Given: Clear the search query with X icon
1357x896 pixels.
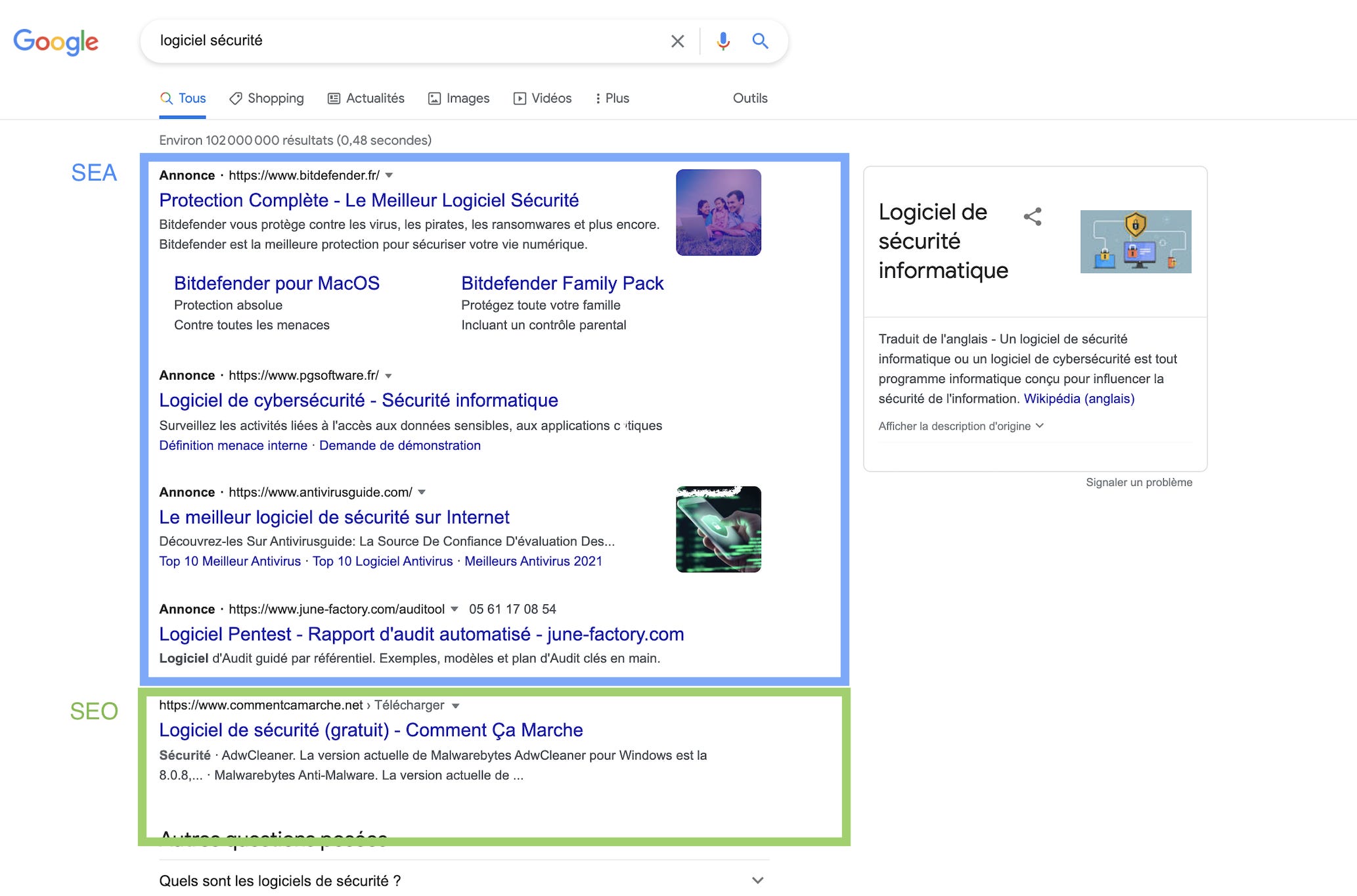Looking at the screenshot, I should click(677, 41).
